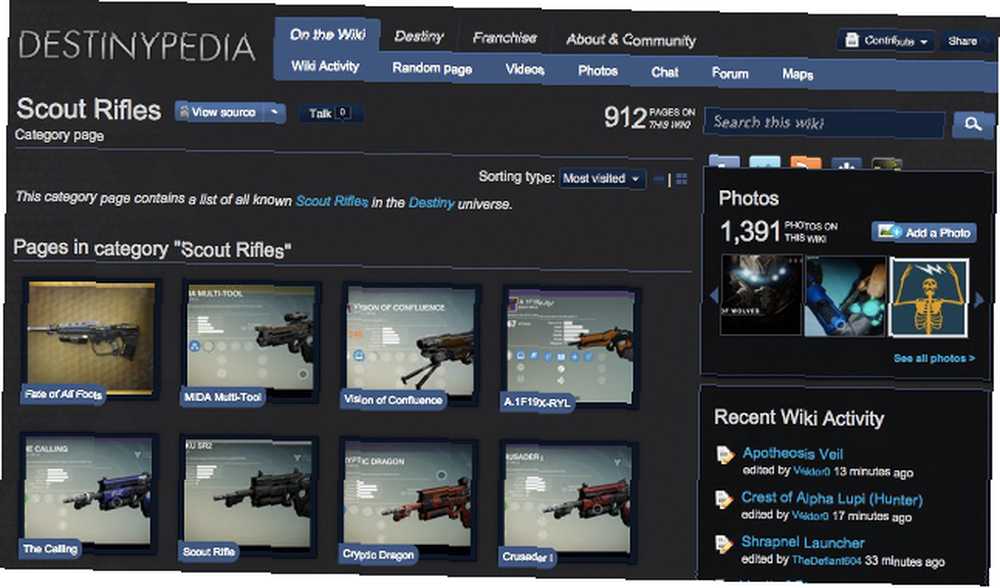Open the Facebook social icon
1000x588 pixels.
point(724,163)
